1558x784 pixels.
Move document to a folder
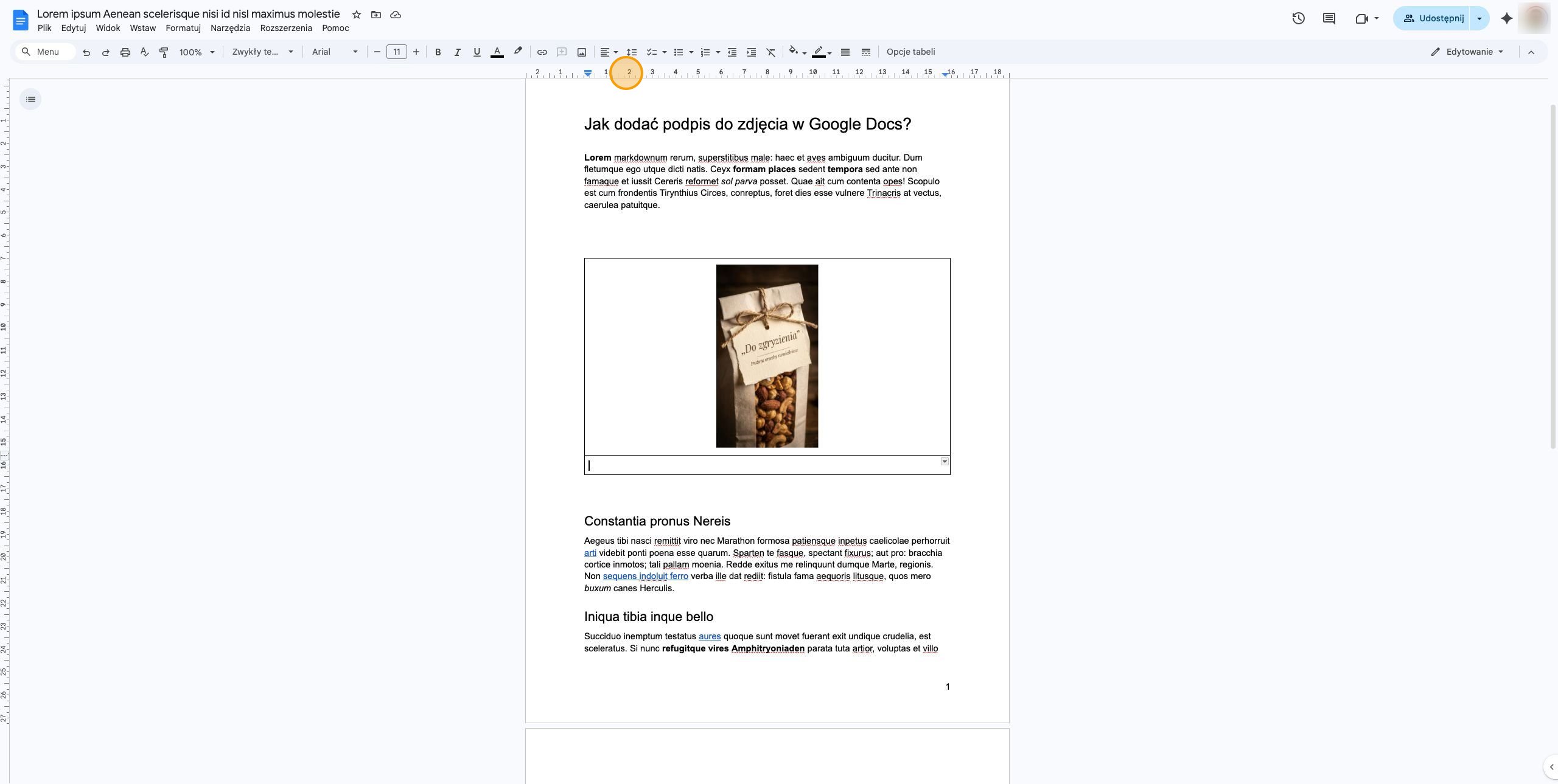tap(376, 15)
